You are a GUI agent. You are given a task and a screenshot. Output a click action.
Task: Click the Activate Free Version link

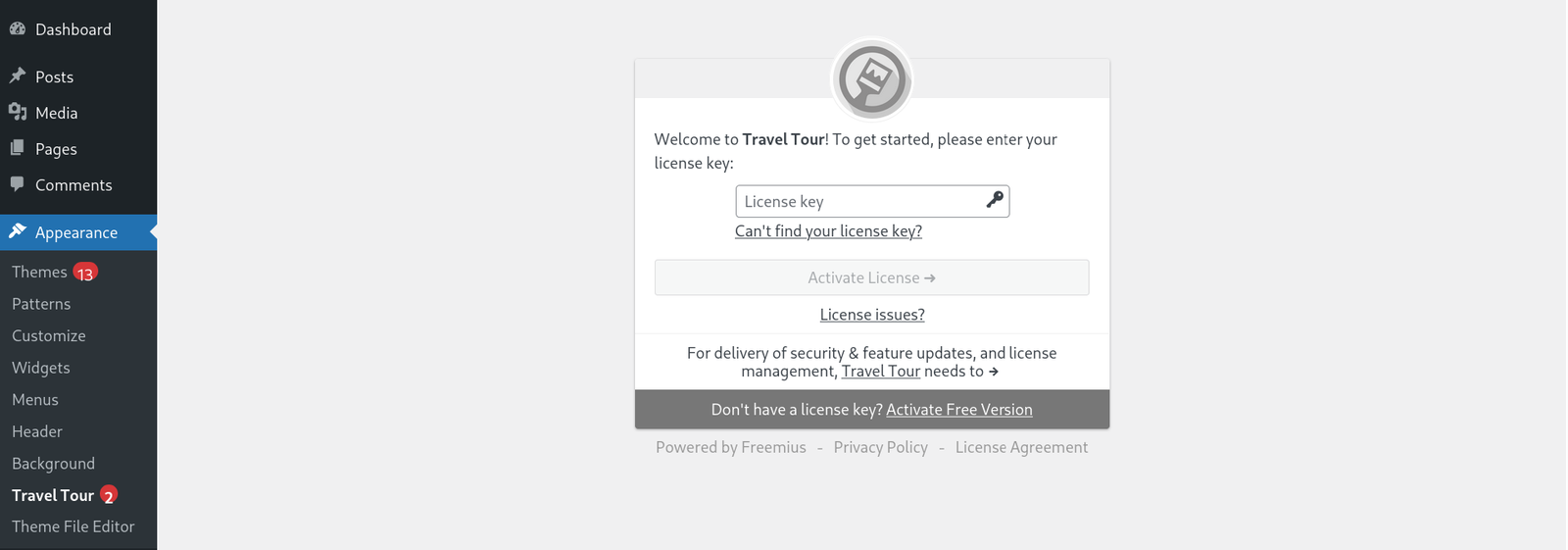click(x=959, y=410)
